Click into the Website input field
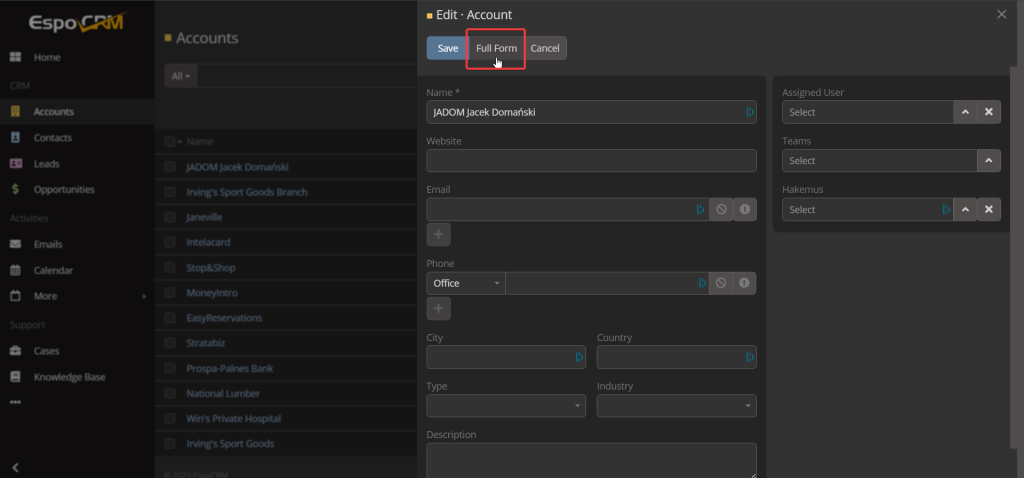The width and height of the screenshot is (1024, 478). pos(591,161)
